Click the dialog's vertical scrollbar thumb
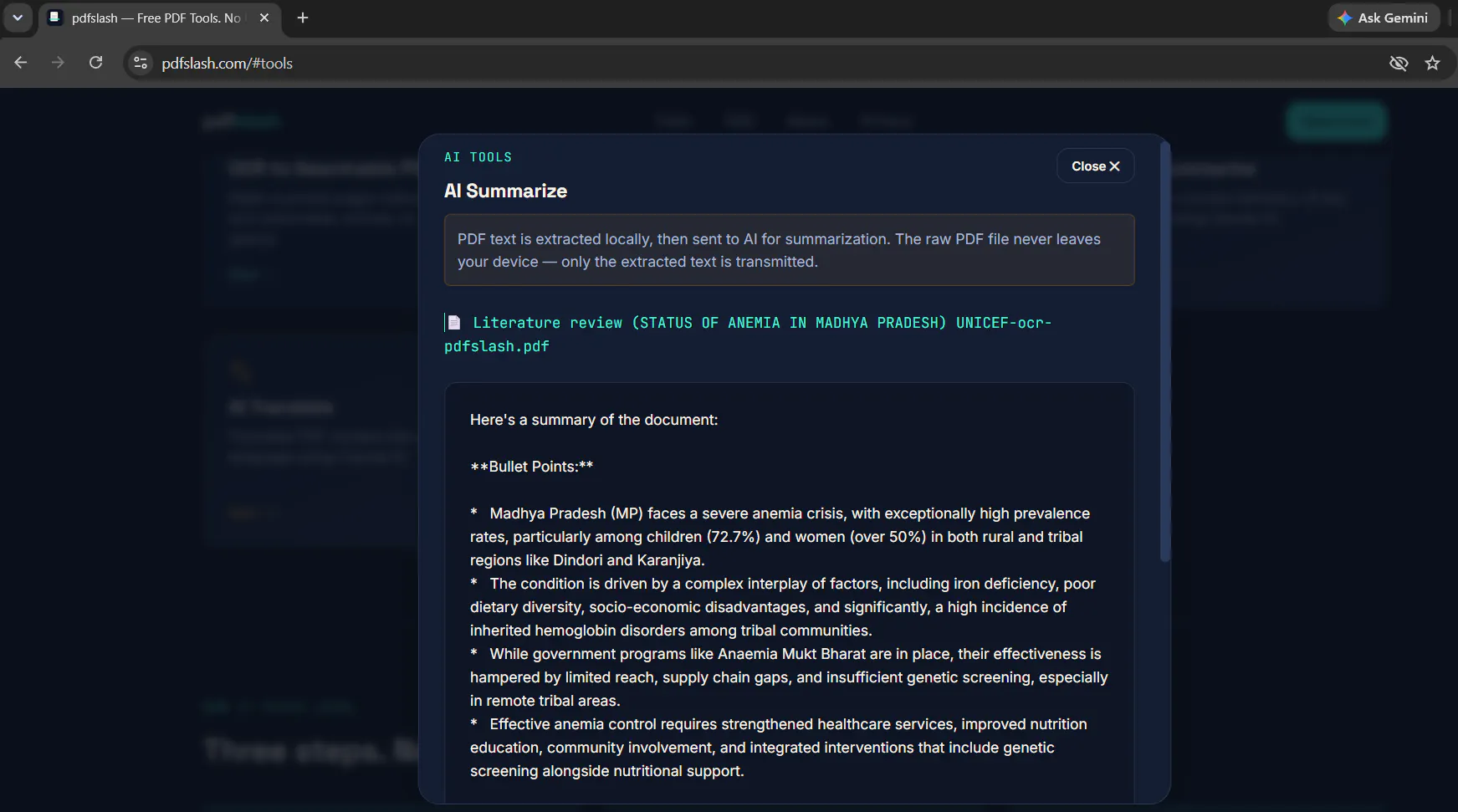The image size is (1458, 812). [x=1164, y=351]
